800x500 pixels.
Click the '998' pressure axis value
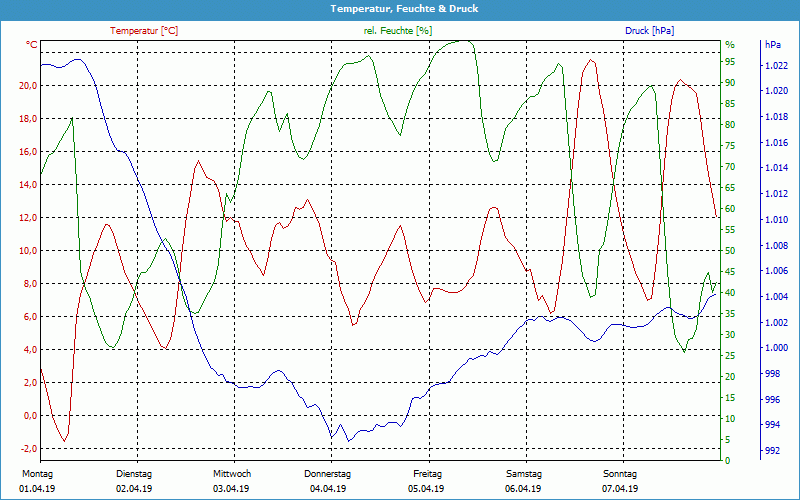click(x=772, y=374)
